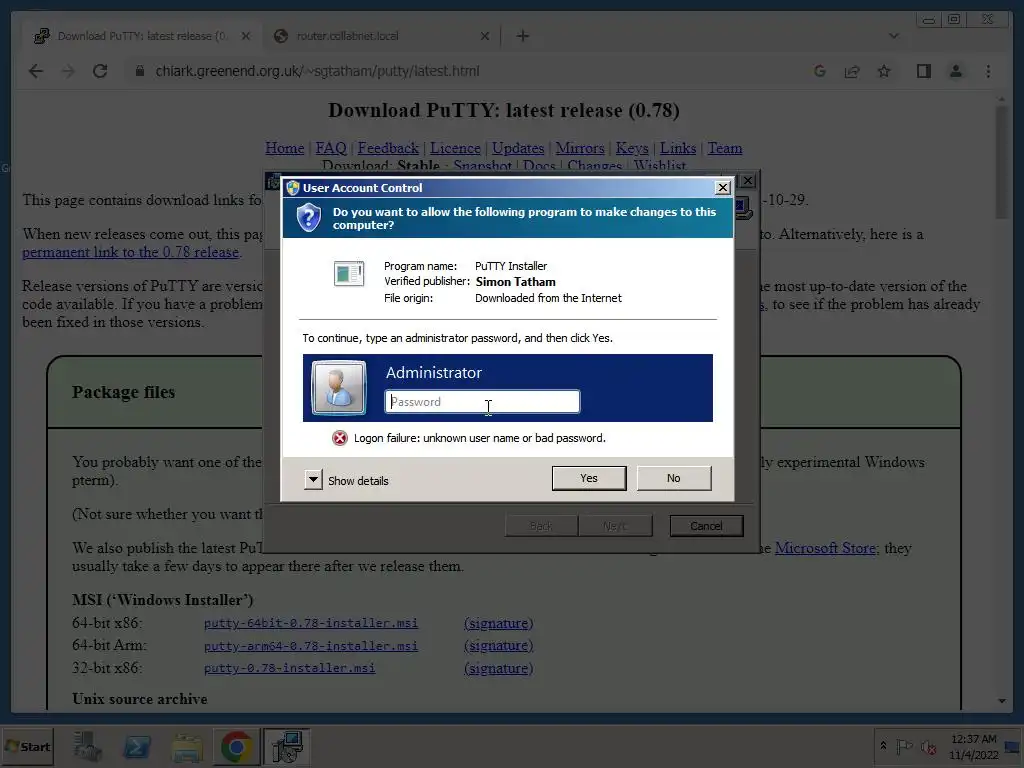Toggle Chrome side panel

click(923, 71)
